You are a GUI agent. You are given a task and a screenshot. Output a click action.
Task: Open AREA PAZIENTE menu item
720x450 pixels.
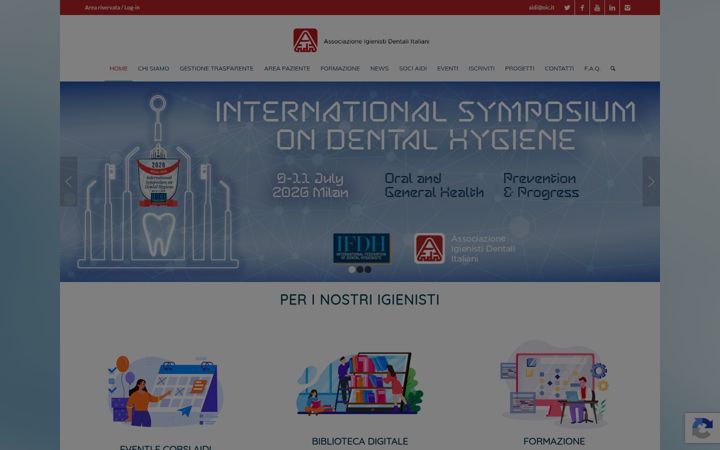(x=287, y=68)
